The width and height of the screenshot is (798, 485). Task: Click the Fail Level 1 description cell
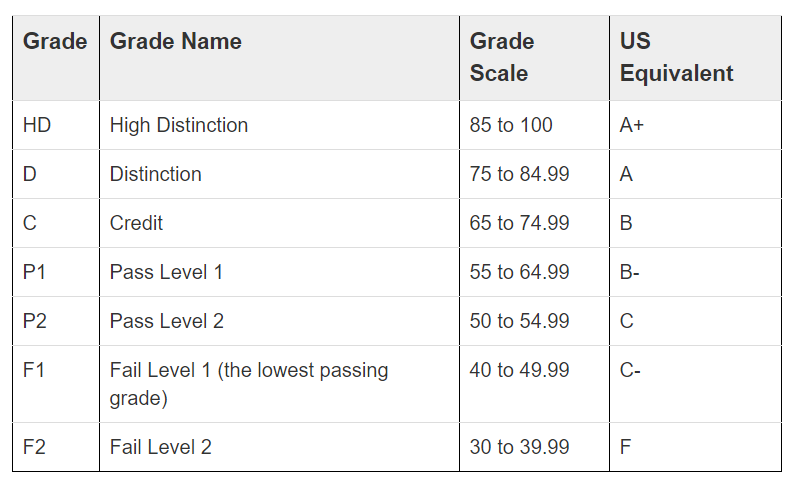click(248, 384)
